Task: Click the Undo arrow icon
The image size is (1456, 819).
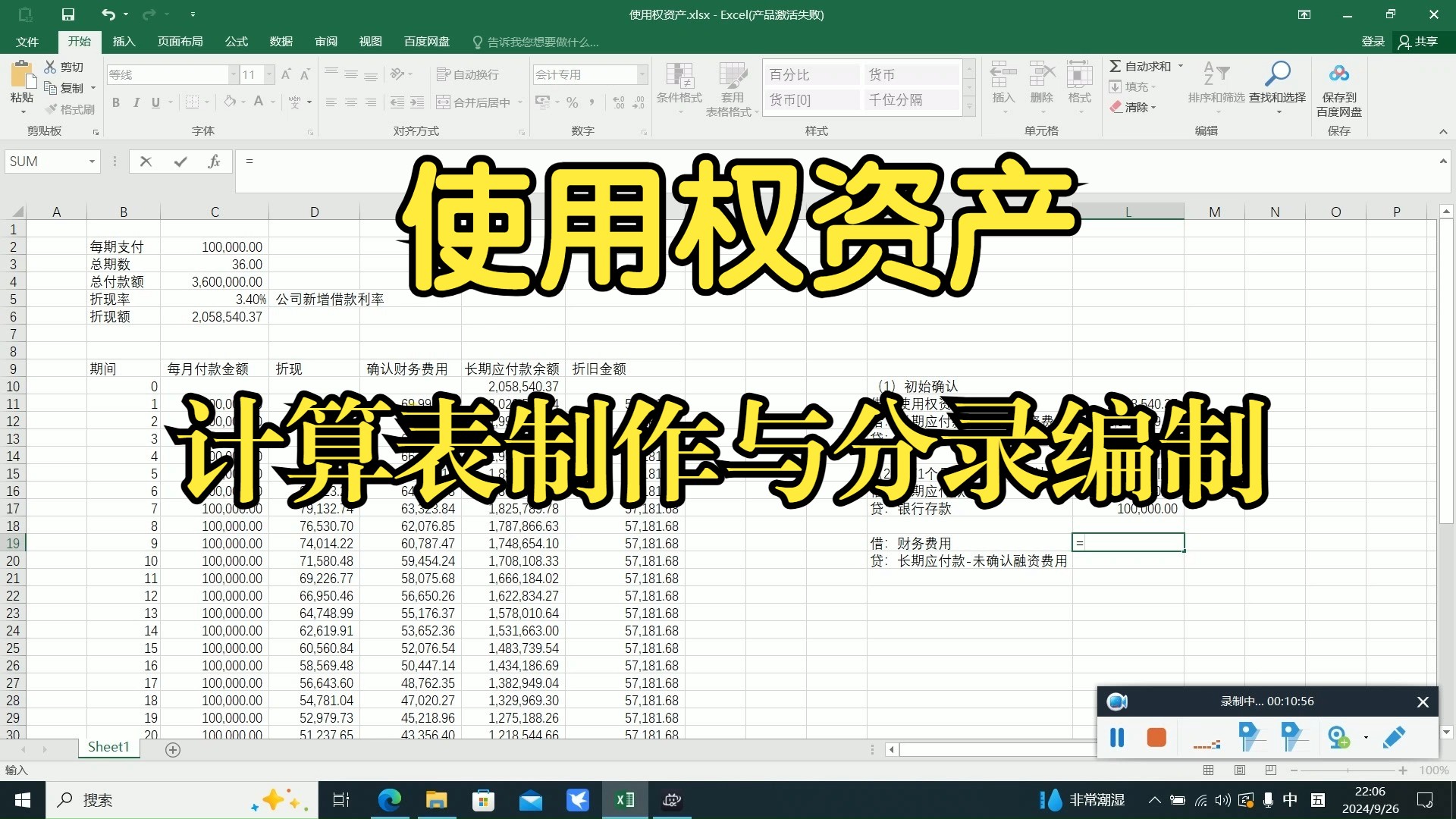Action: tap(108, 14)
